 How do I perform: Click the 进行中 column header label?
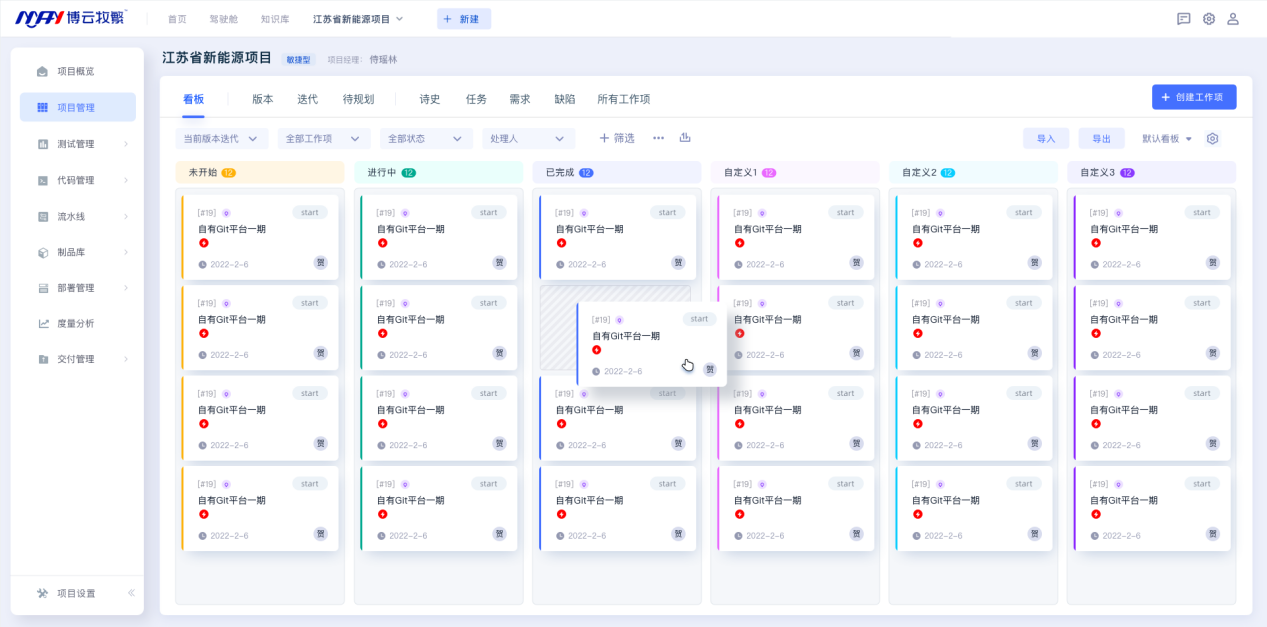(381, 173)
